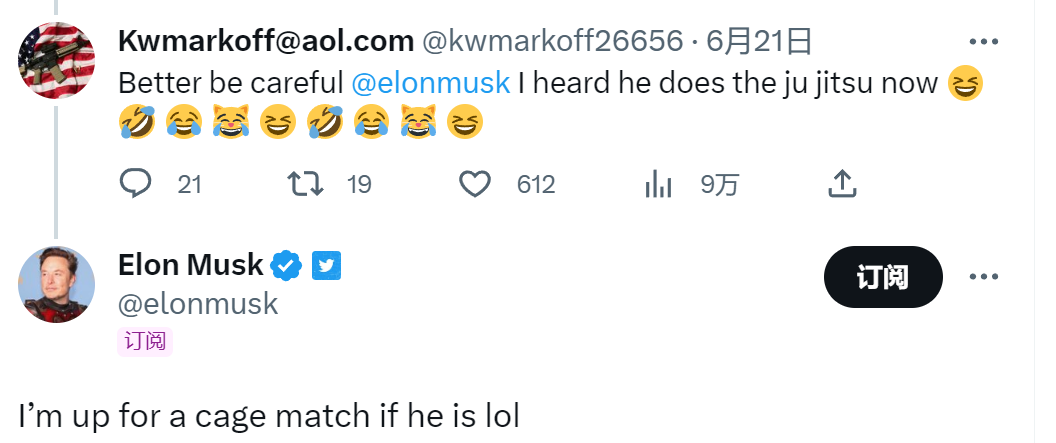Open the 6月21日 tweet date link
The image size is (1056, 443).
click(x=758, y=42)
